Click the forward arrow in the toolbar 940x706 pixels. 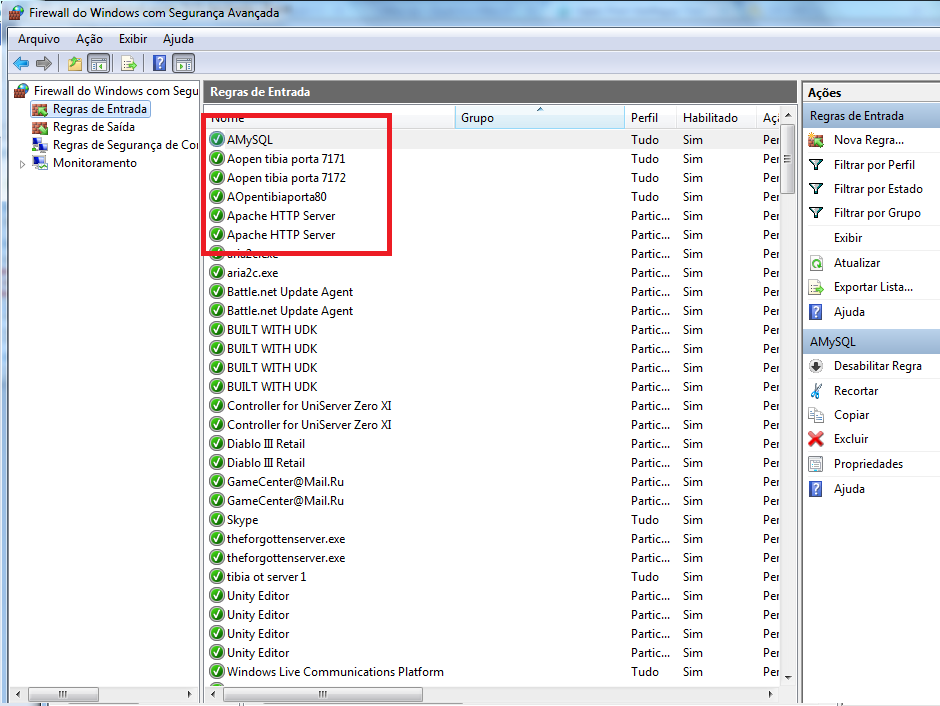coord(44,63)
